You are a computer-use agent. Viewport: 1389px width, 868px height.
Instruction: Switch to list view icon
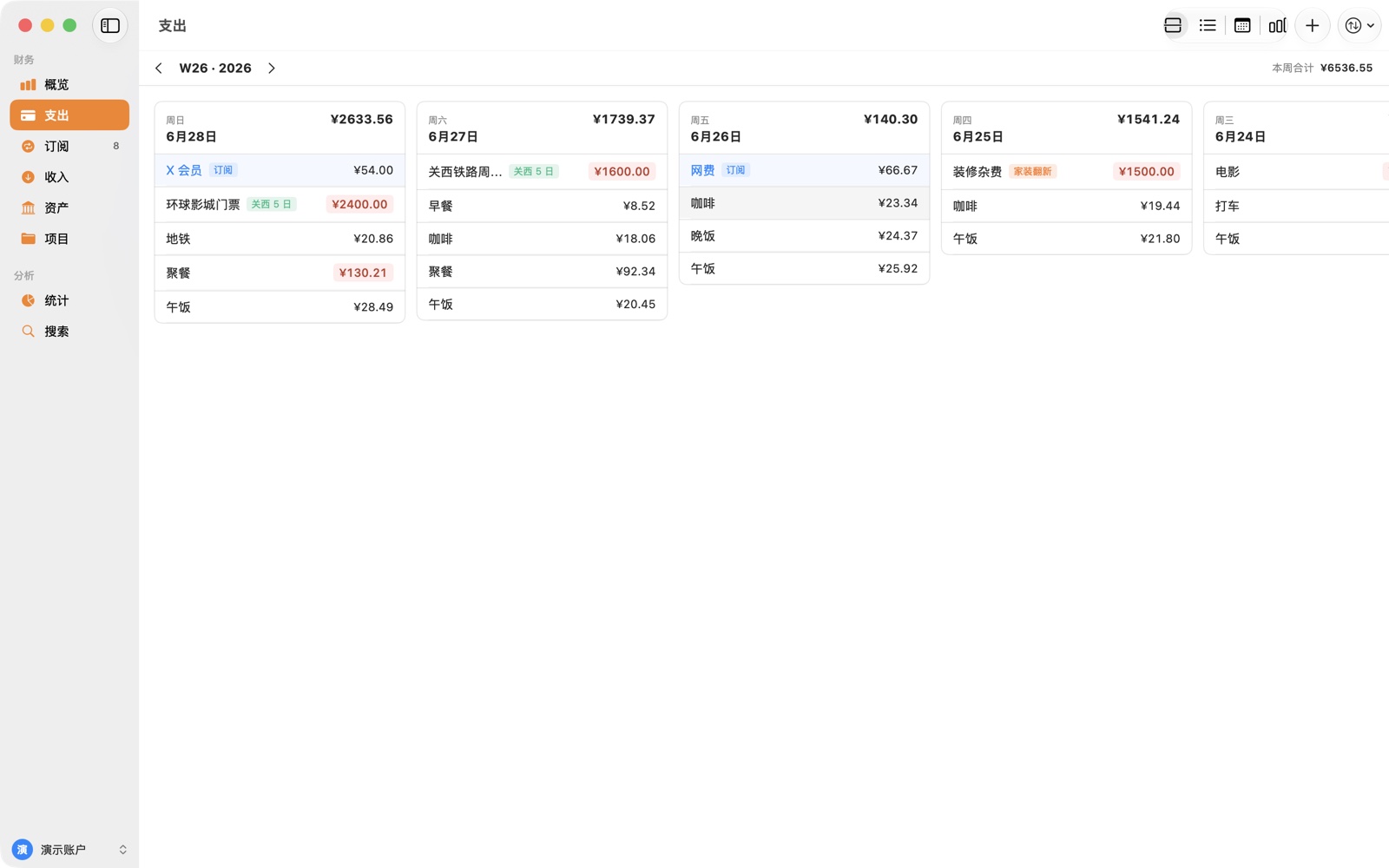coord(1208,26)
